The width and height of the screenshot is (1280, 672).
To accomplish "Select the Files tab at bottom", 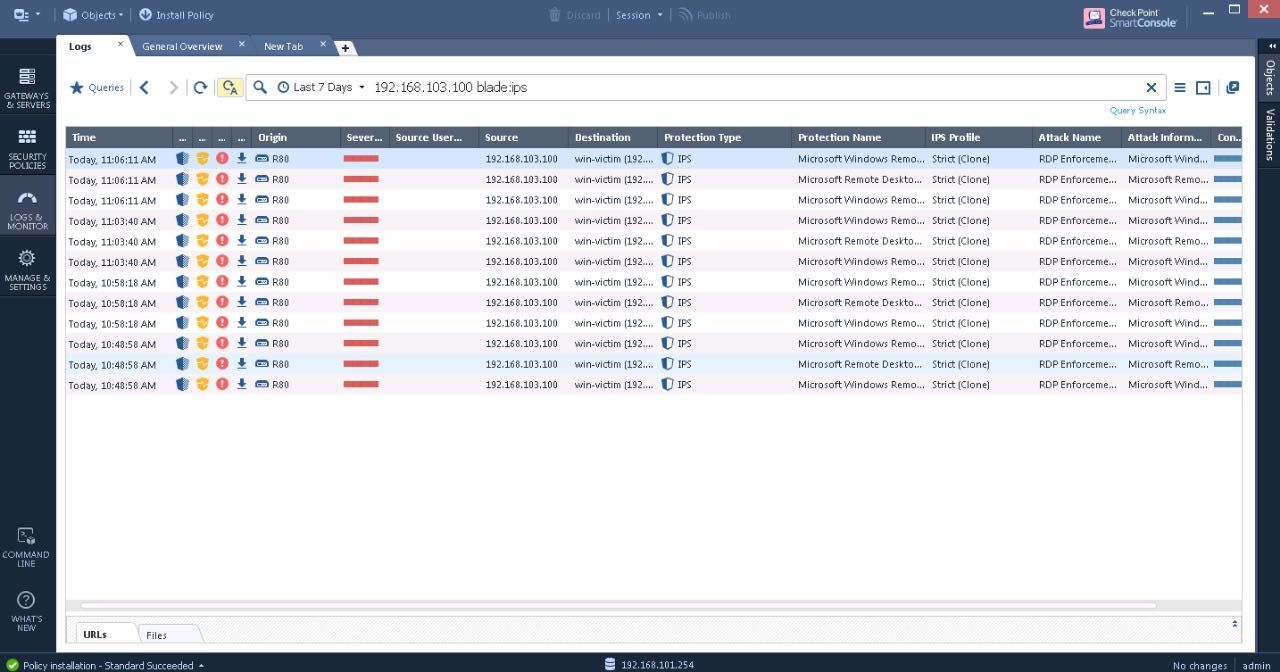I will pyautogui.click(x=157, y=635).
